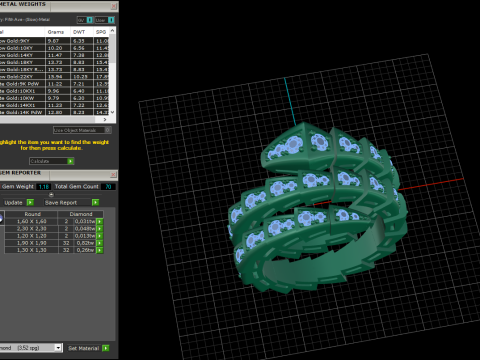Click the Save Report label
The height and width of the screenshot is (360, 480).
61,203
